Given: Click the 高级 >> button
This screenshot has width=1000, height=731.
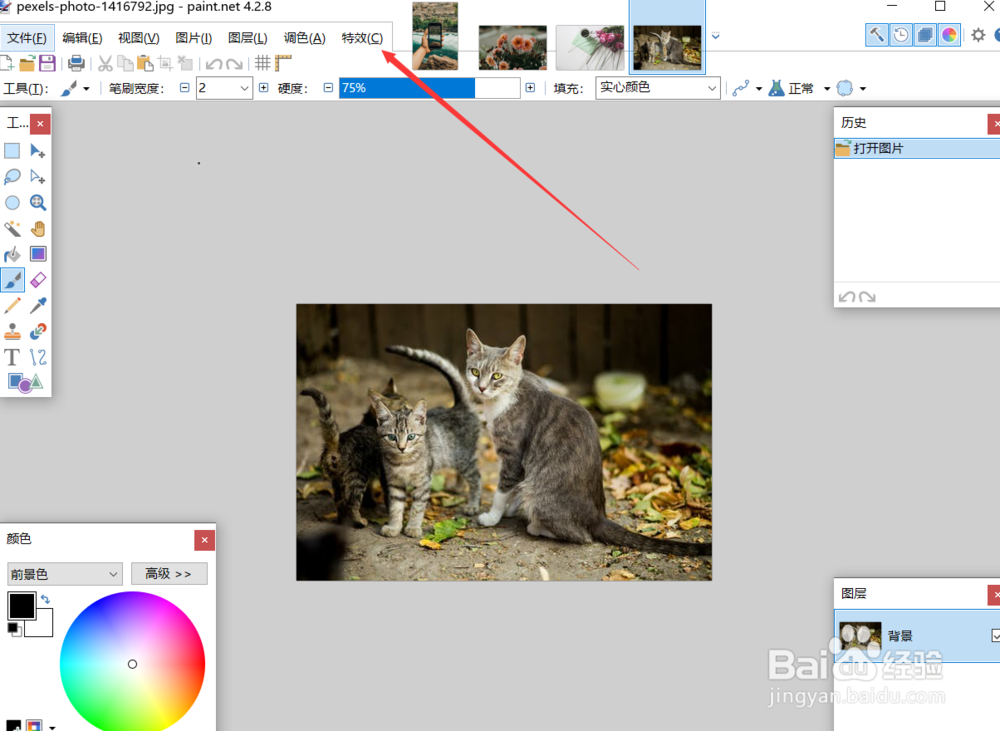Looking at the screenshot, I should 169,573.
